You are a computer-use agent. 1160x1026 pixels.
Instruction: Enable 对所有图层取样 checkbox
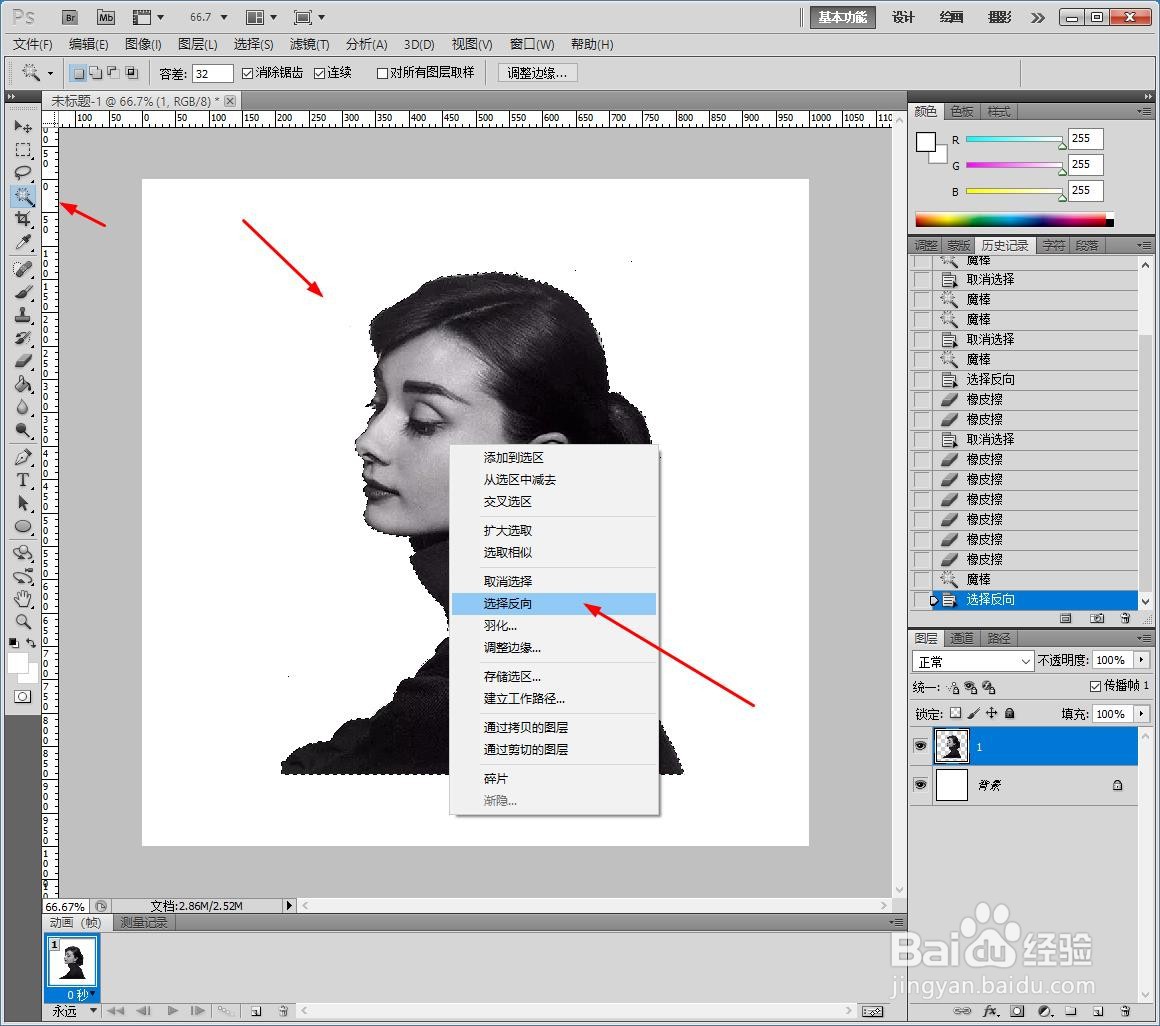point(382,73)
